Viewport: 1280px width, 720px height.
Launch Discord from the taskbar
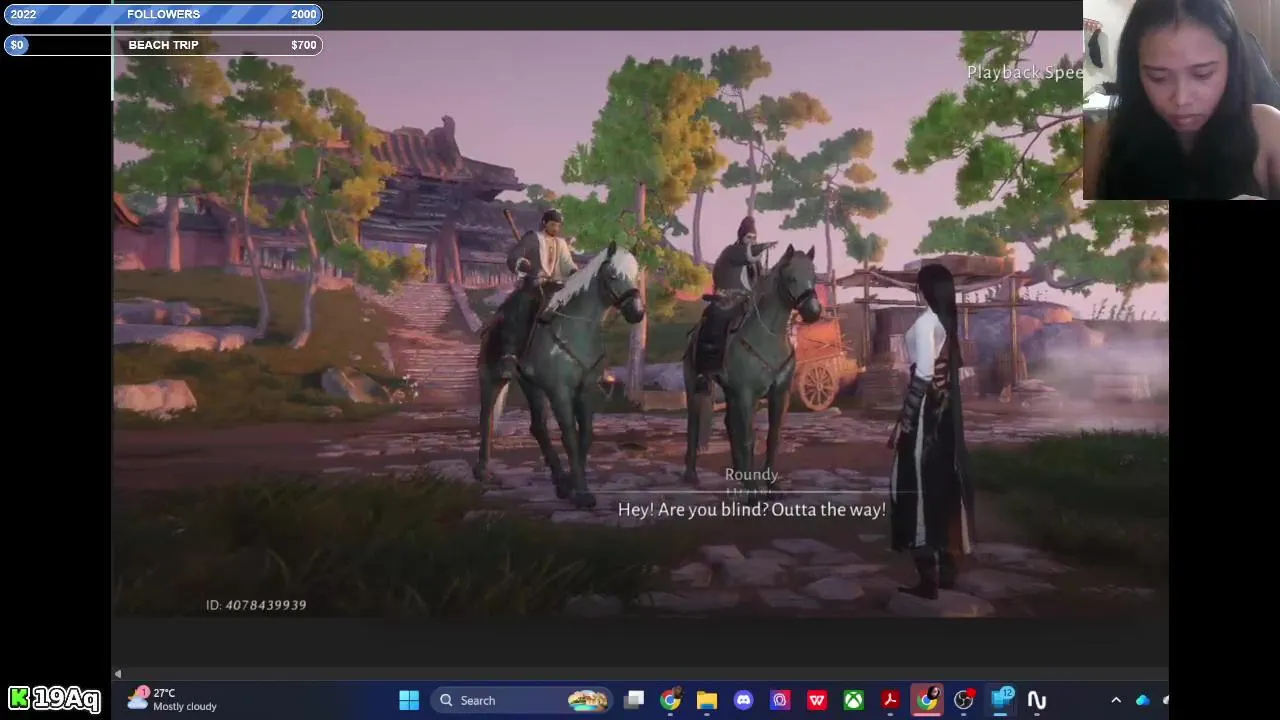[743, 700]
